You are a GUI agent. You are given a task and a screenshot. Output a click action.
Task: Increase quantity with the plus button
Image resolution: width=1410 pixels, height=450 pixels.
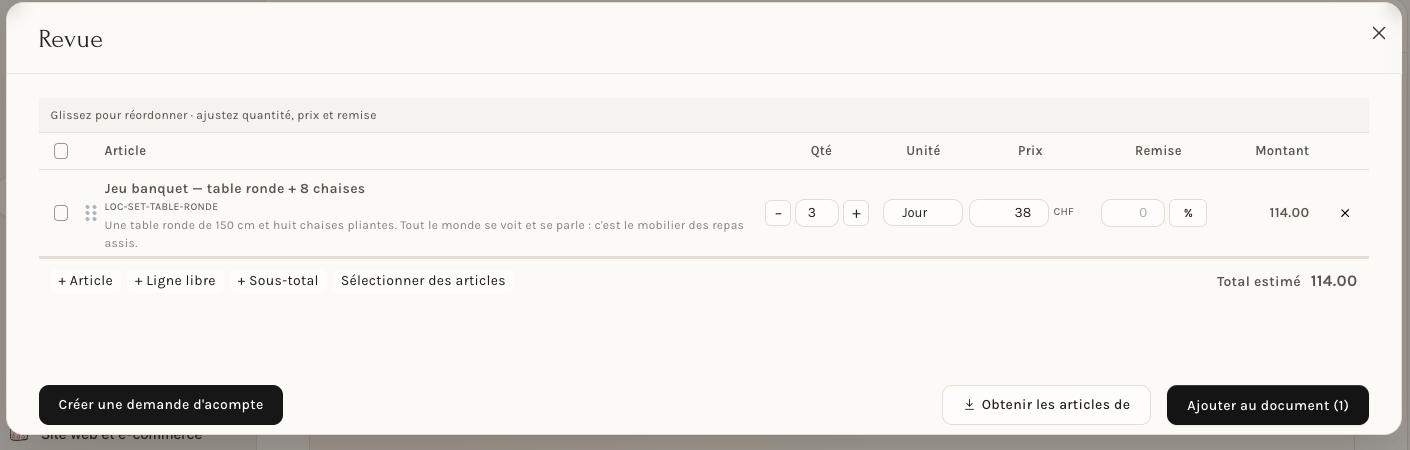pos(856,213)
